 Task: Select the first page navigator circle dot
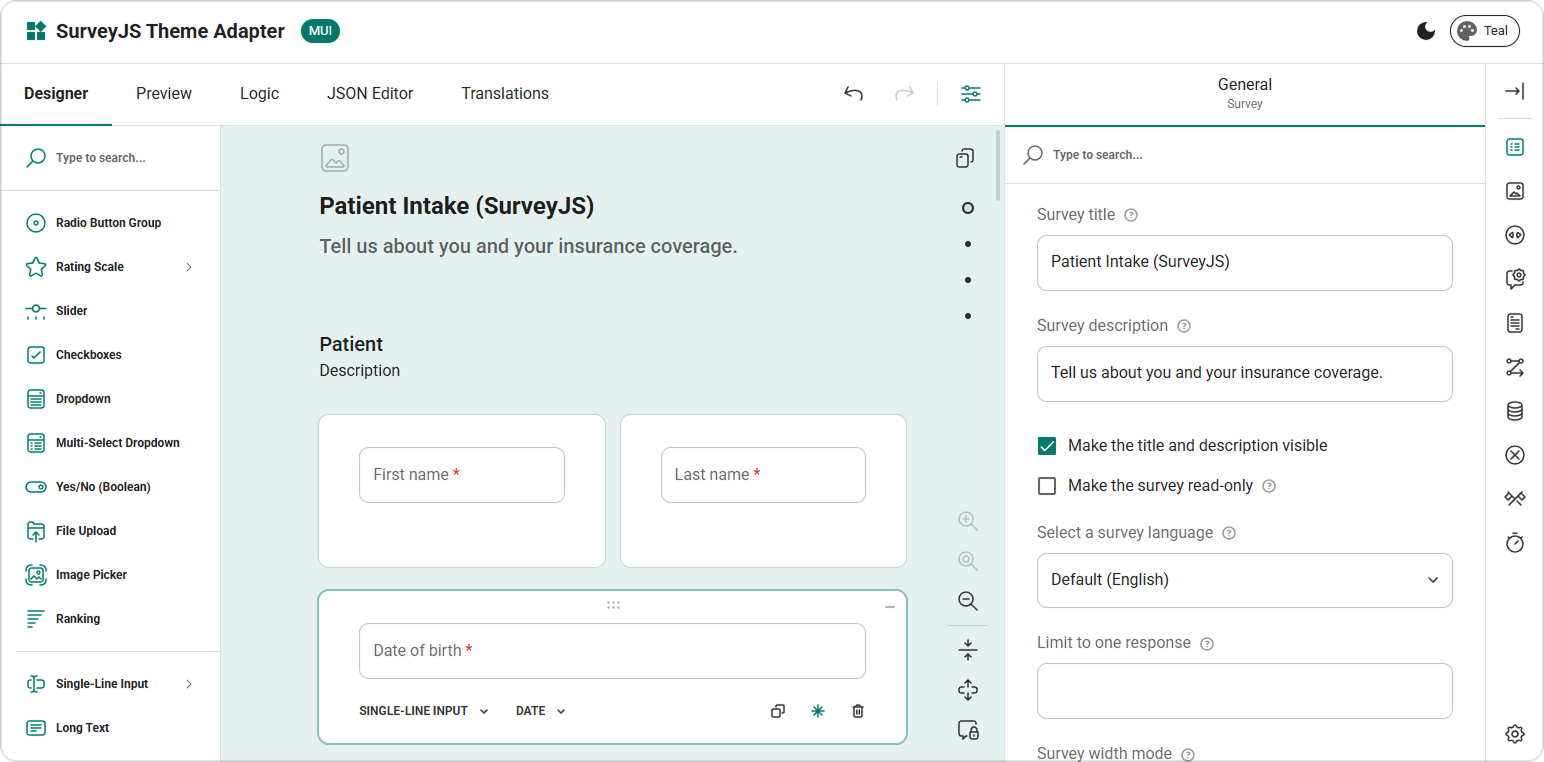point(967,208)
